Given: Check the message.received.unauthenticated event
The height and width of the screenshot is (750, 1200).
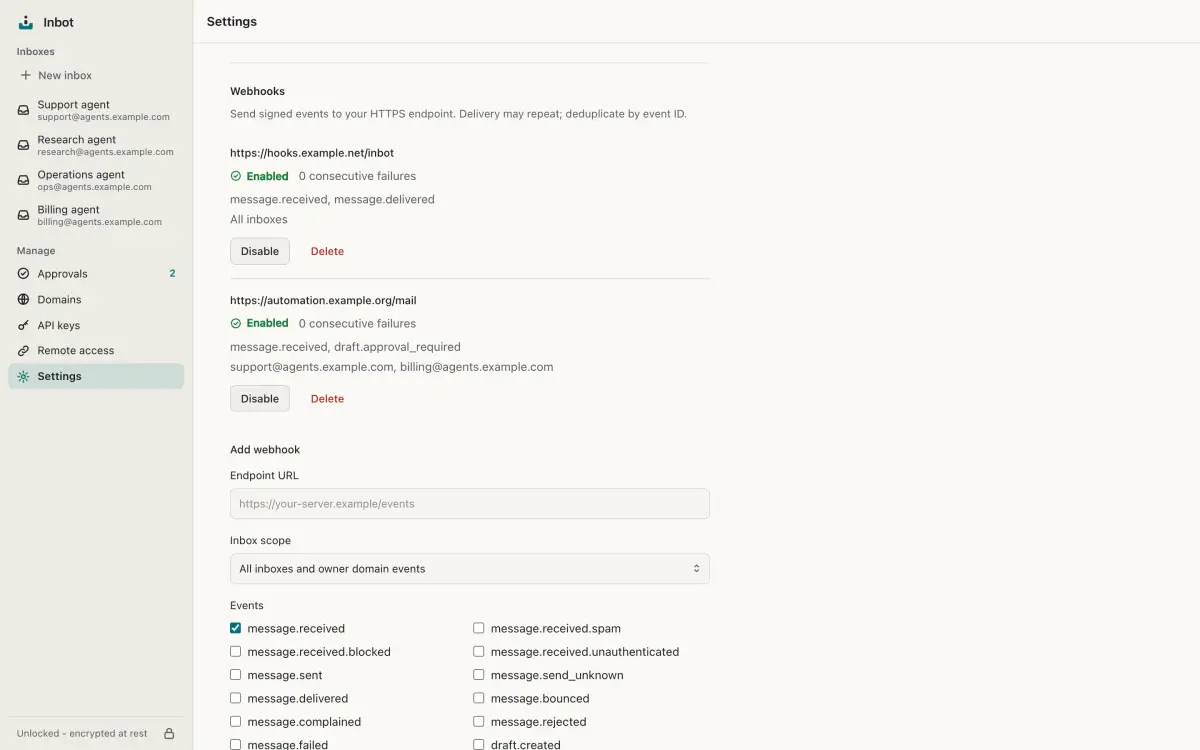Looking at the screenshot, I should coord(479,651).
